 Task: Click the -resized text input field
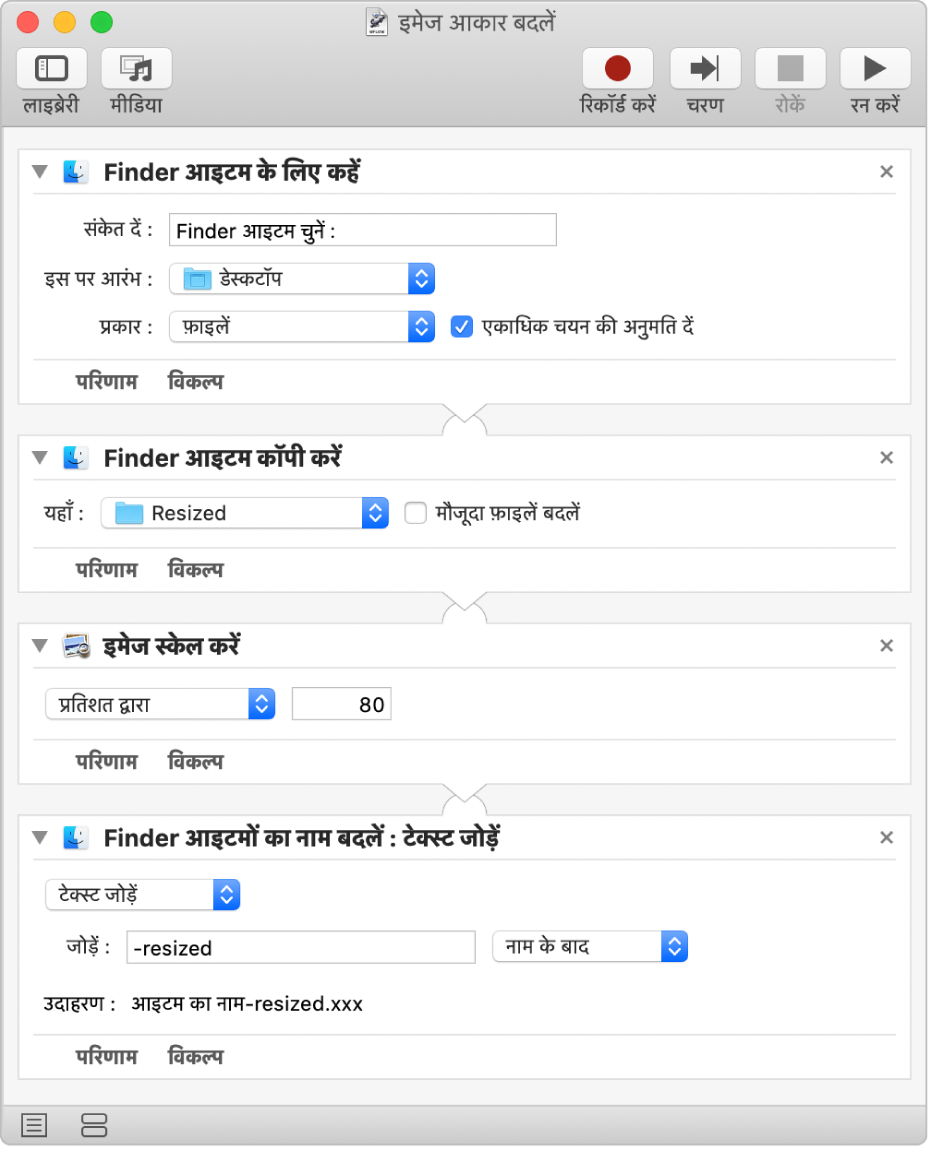[300, 947]
